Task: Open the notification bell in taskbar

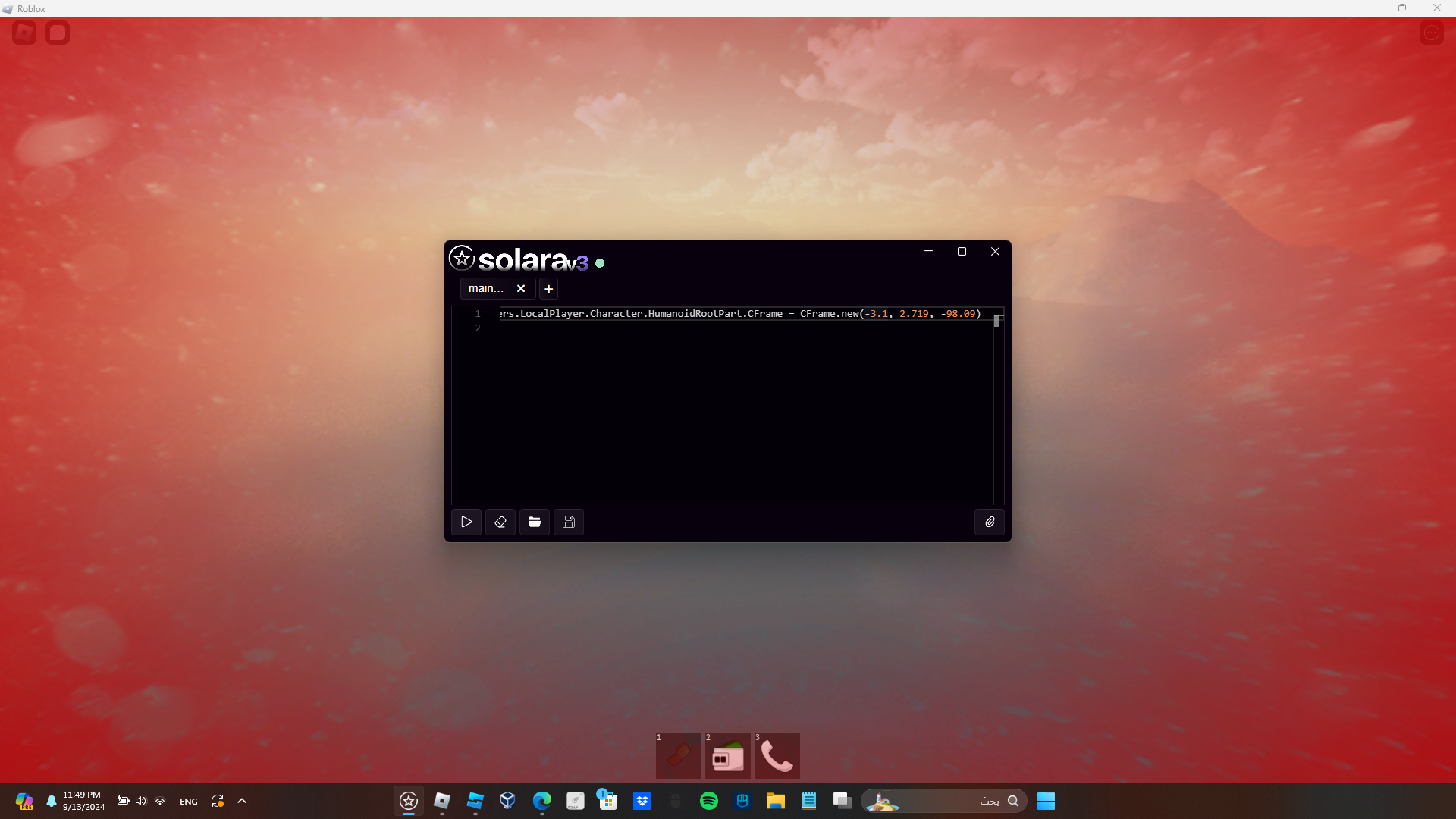Action: [52, 801]
